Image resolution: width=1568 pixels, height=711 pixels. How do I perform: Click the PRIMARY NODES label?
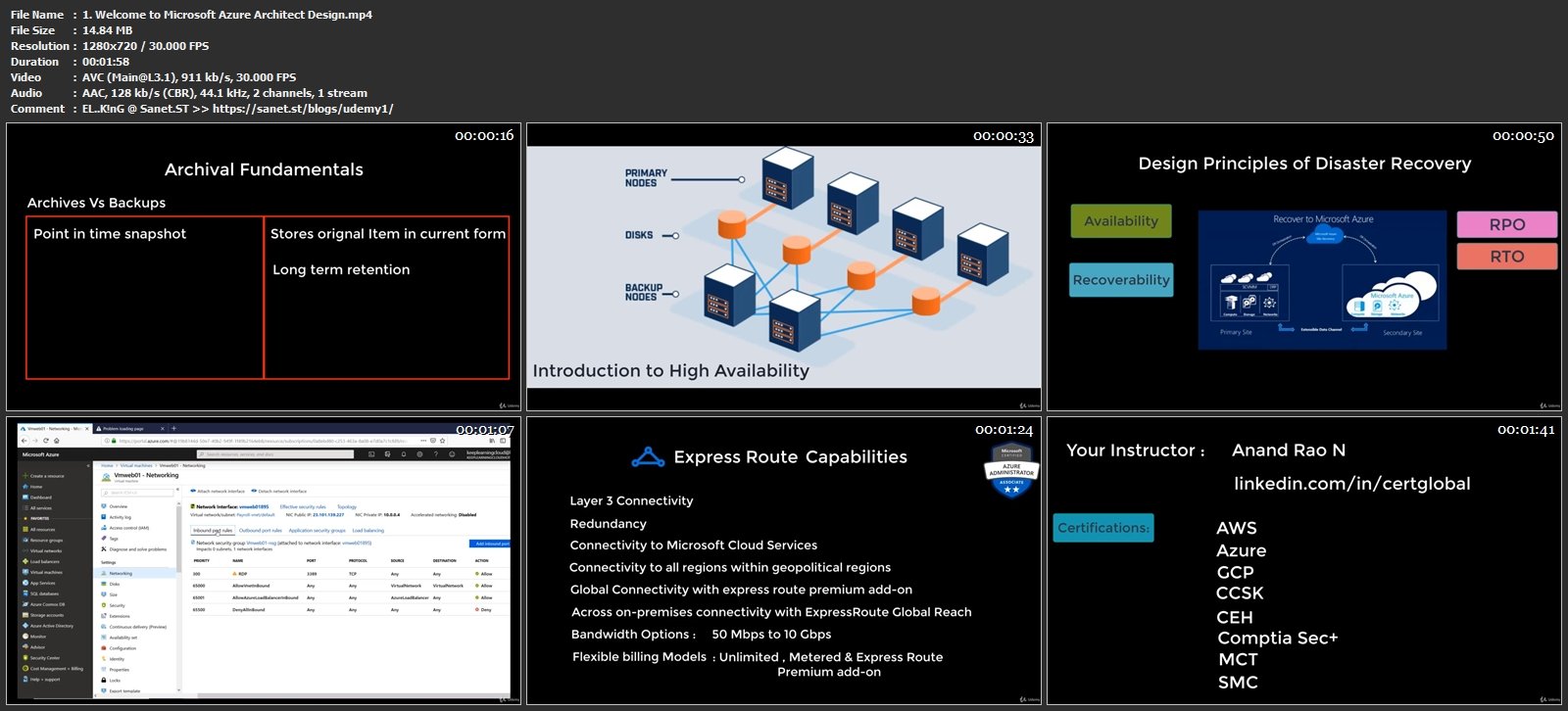pyautogui.click(x=646, y=177)
